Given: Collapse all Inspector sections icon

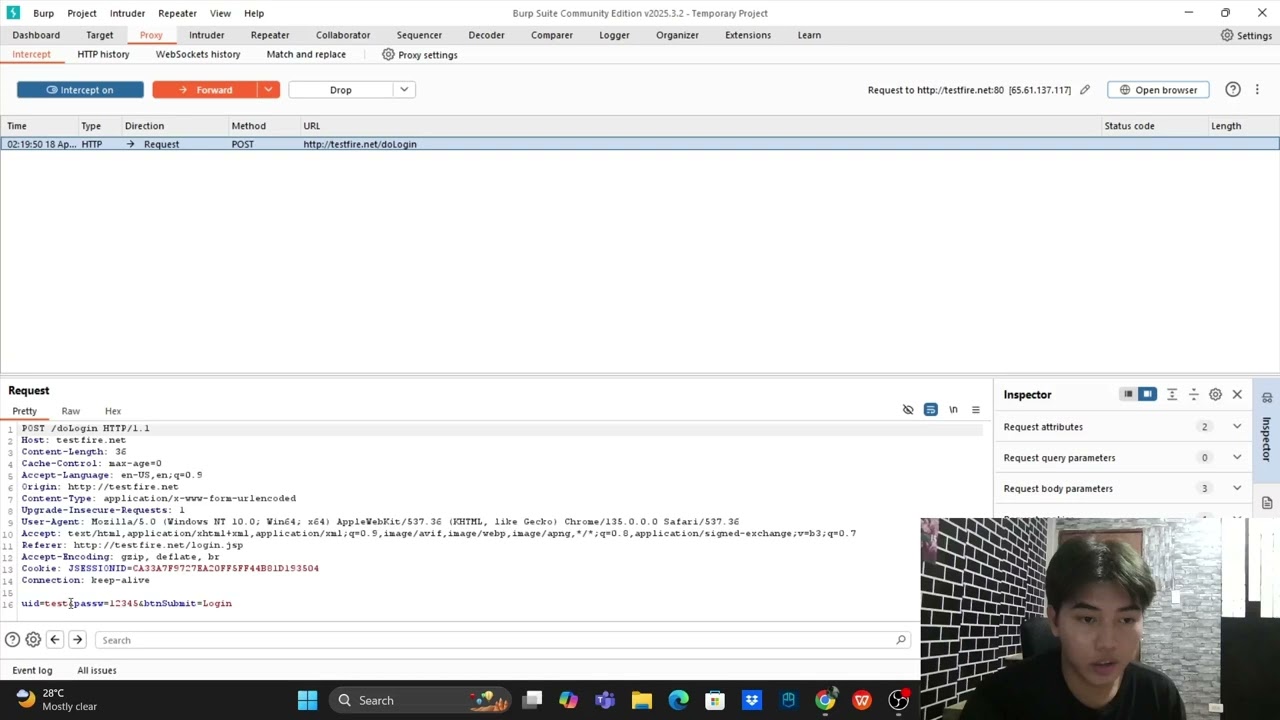Looking at the screenshot, I should [x=1193, y=395].
